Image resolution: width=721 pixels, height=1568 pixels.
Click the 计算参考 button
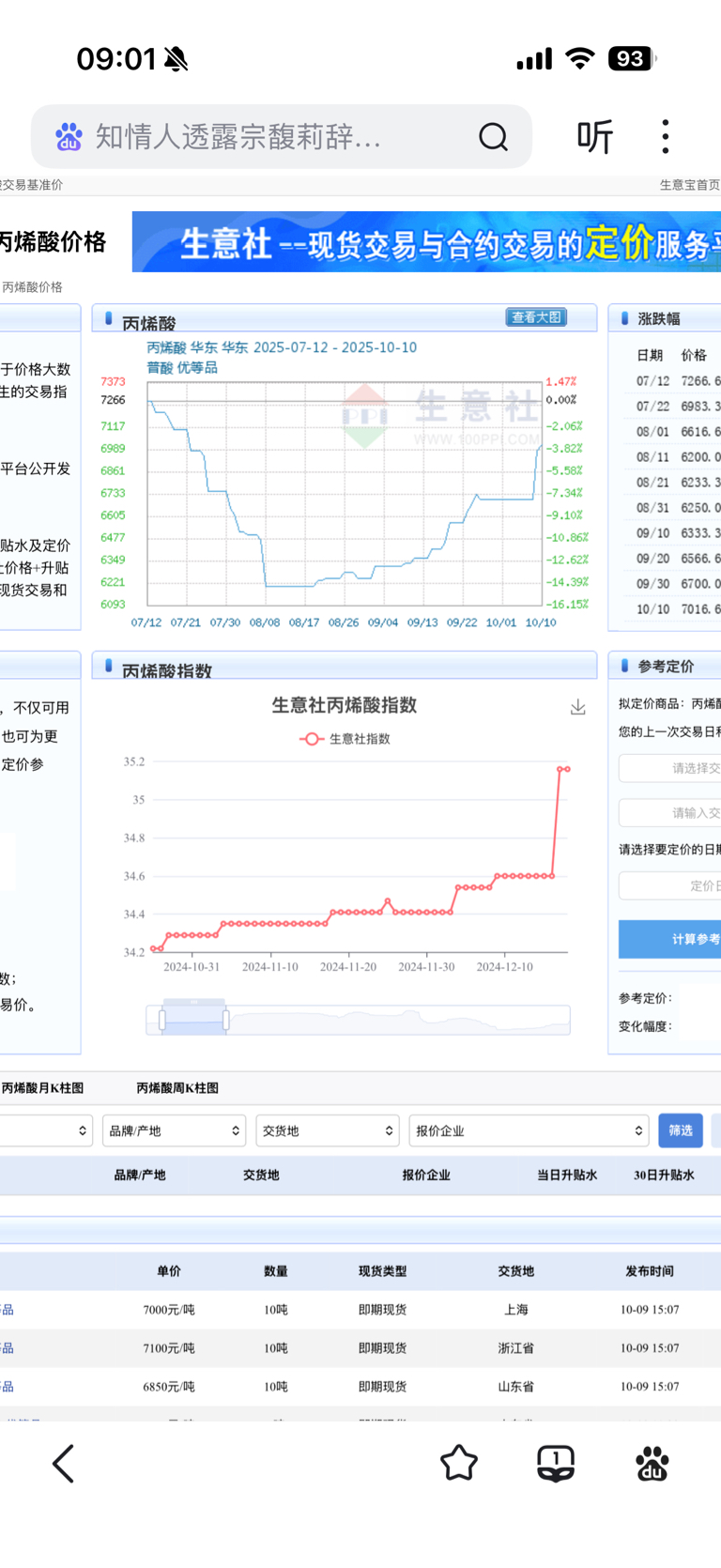(x=669, y=939)
